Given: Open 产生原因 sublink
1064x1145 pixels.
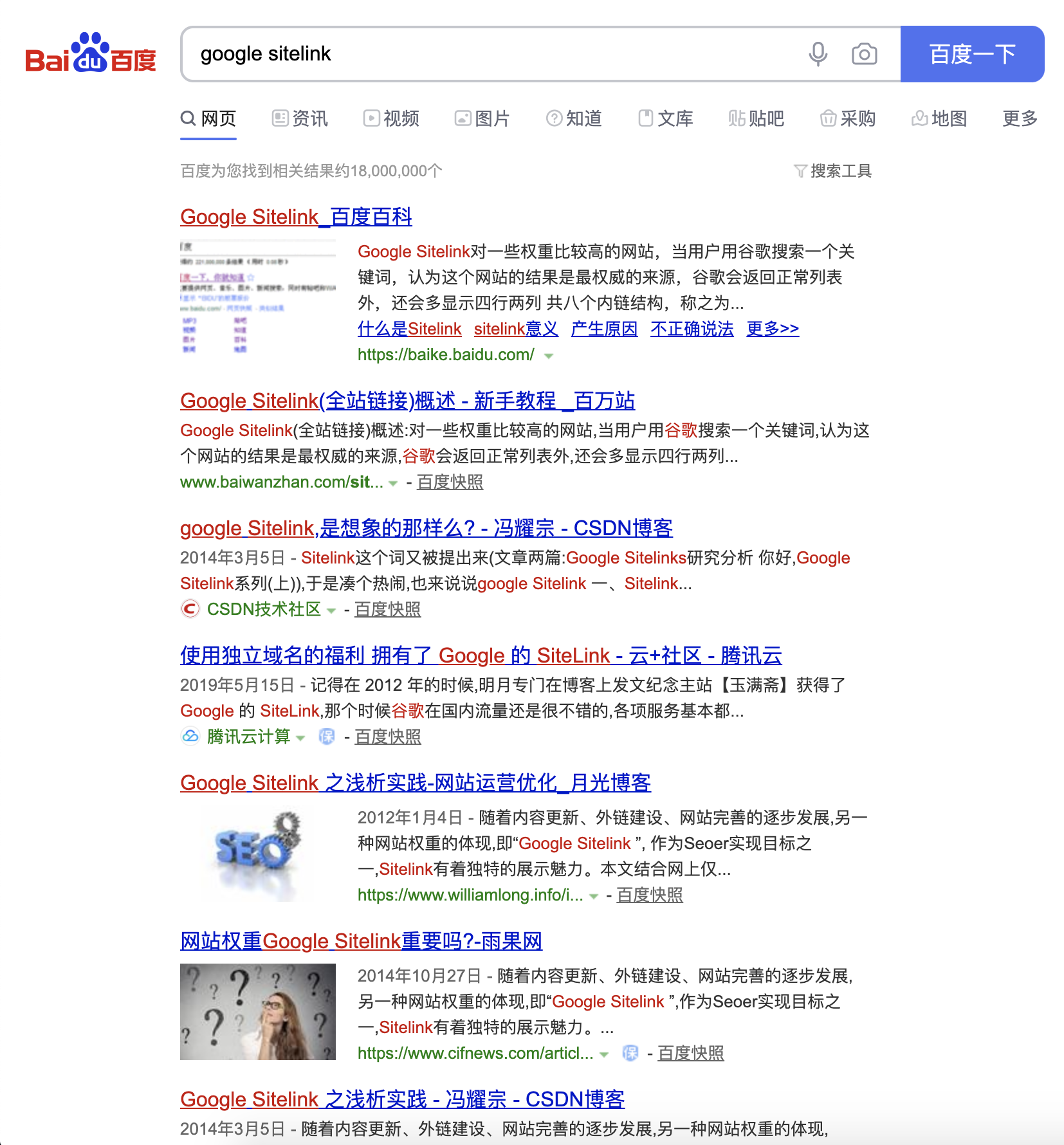Looking at the screenshot, I should pyautogui.click(x=604, y=329).
